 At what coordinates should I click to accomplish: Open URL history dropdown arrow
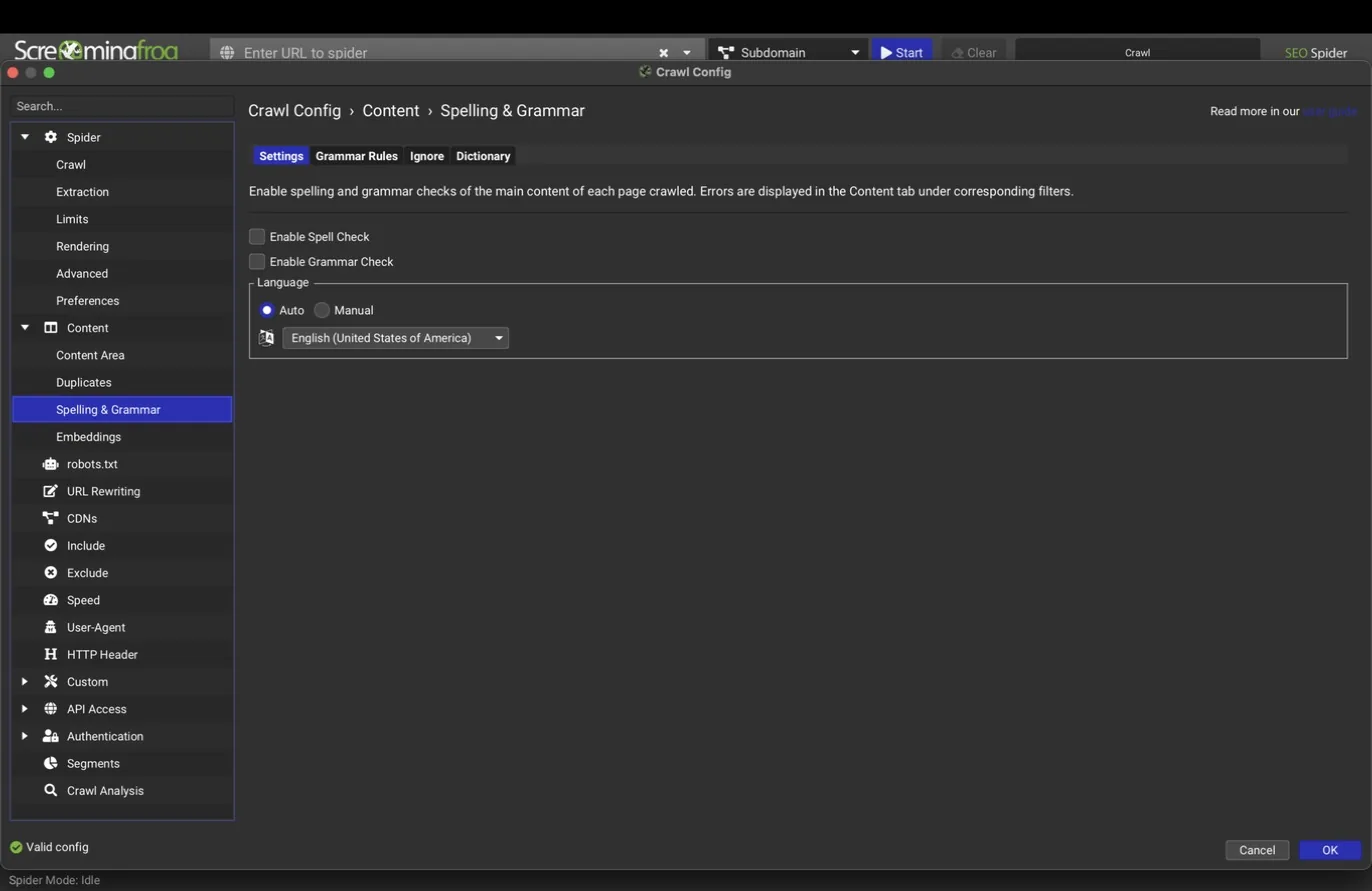[x=687, y=53]
